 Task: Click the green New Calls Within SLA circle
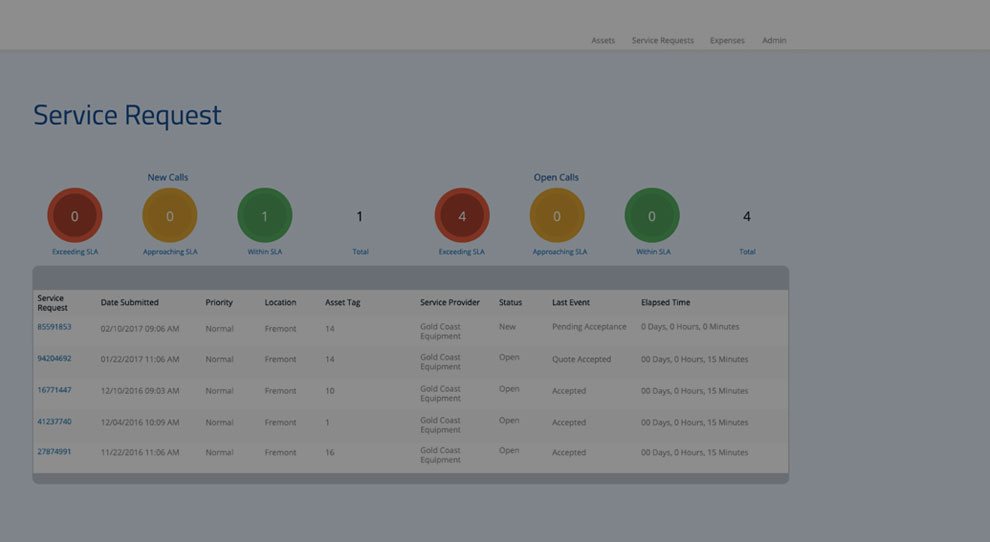tap(265, 215)
